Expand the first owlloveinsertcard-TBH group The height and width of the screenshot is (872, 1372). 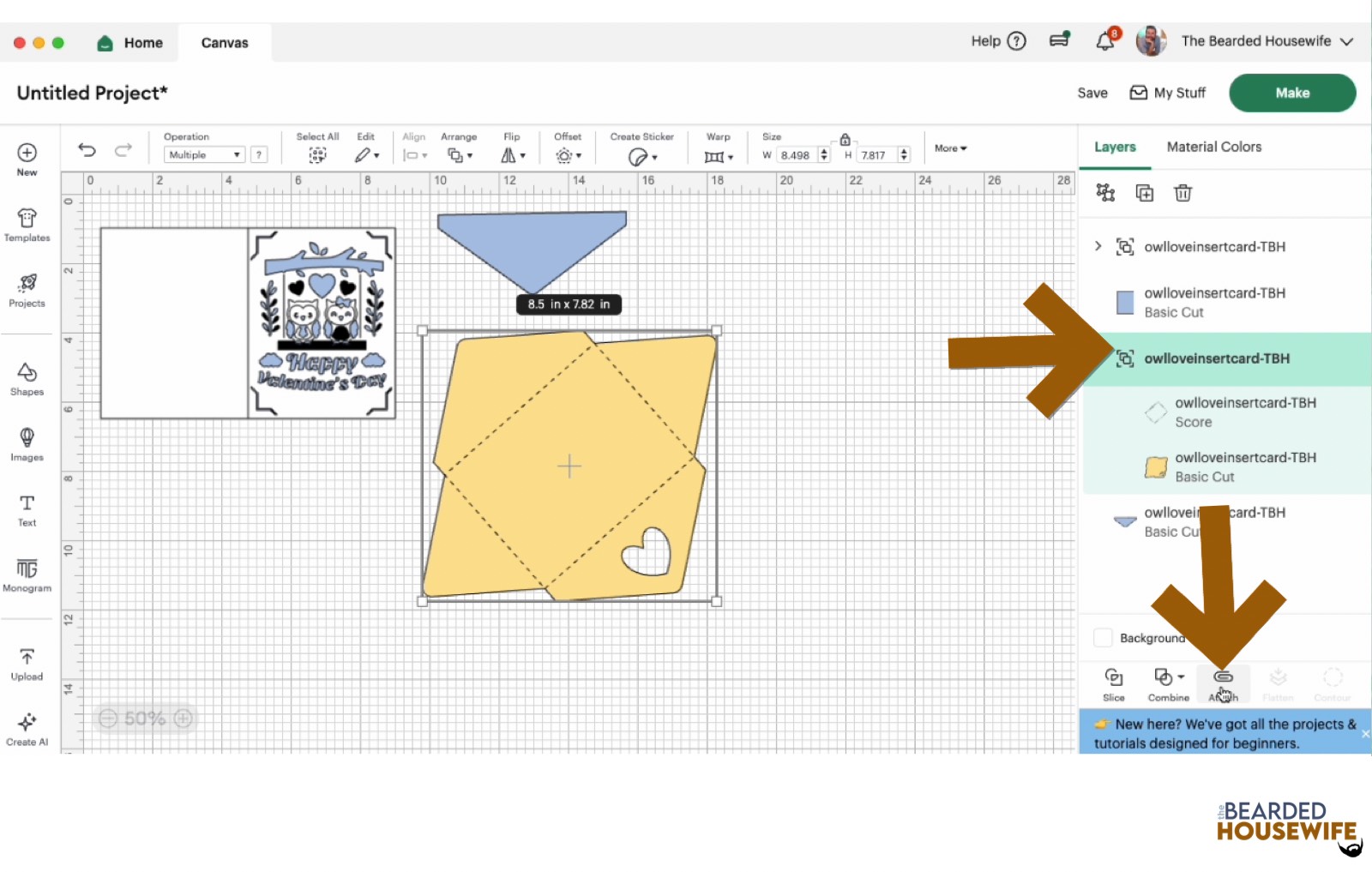pyautogui.click(x=1098, y=247)
